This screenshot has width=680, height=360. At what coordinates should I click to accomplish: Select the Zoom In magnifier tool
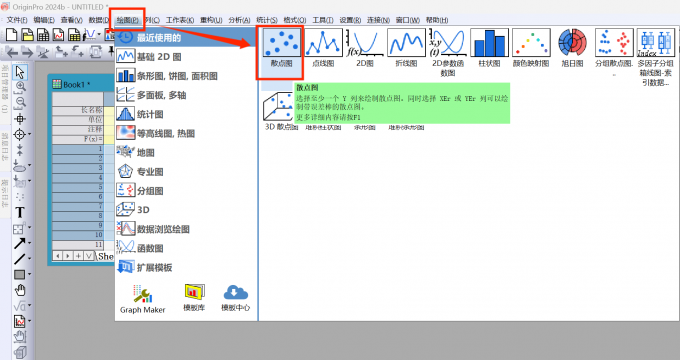(x=20, y=87)
